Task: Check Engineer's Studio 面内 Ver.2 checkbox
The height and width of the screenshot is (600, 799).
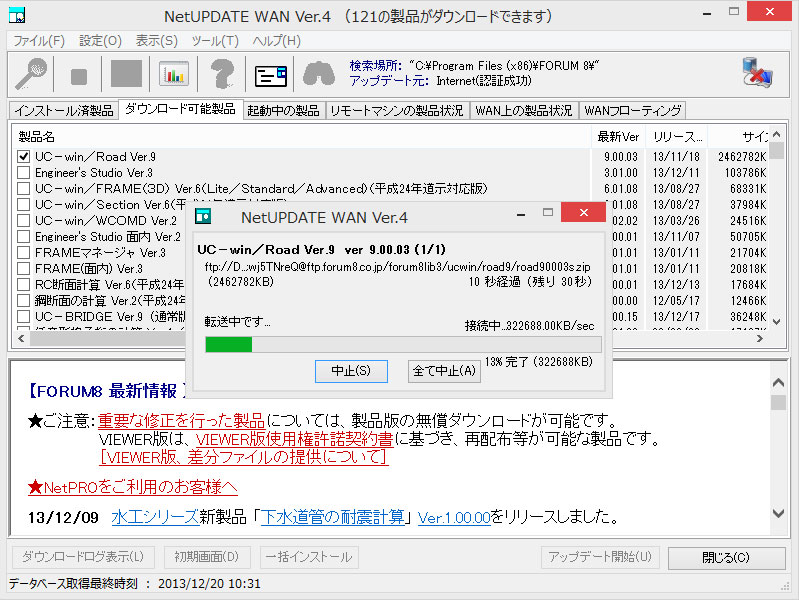Action: point(23,237)
